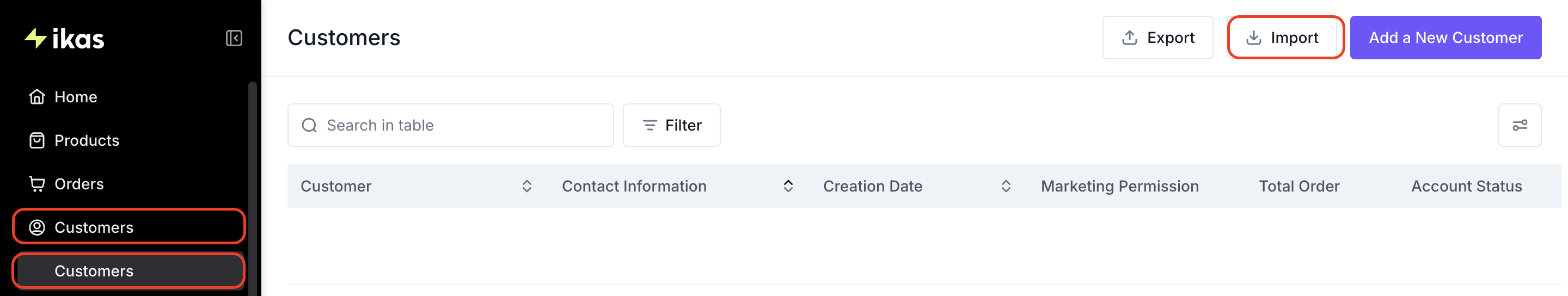Click the sidebar vertical scrollbar

(x=252, y=188)
